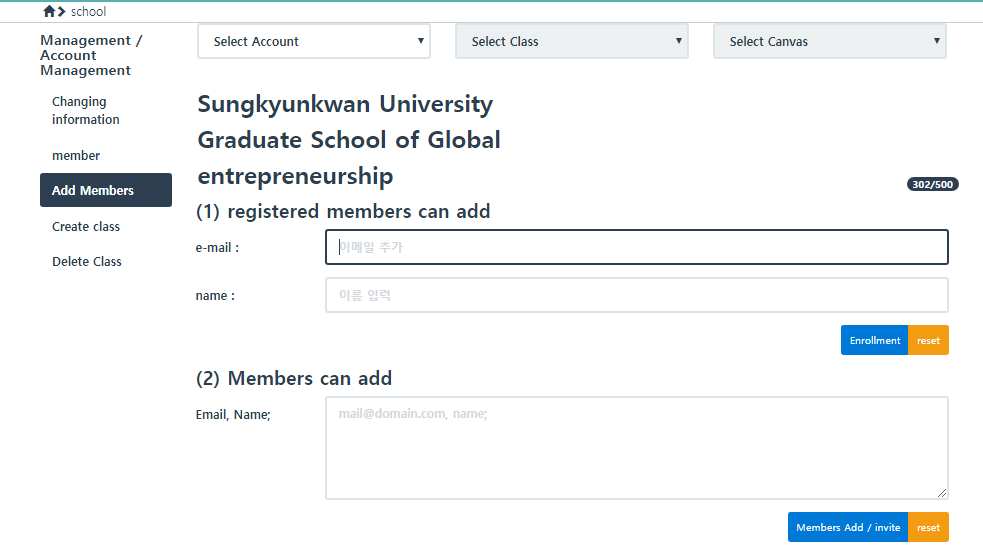Click the school breadcrumb link
983x546 pixels.
coord(88,11)
